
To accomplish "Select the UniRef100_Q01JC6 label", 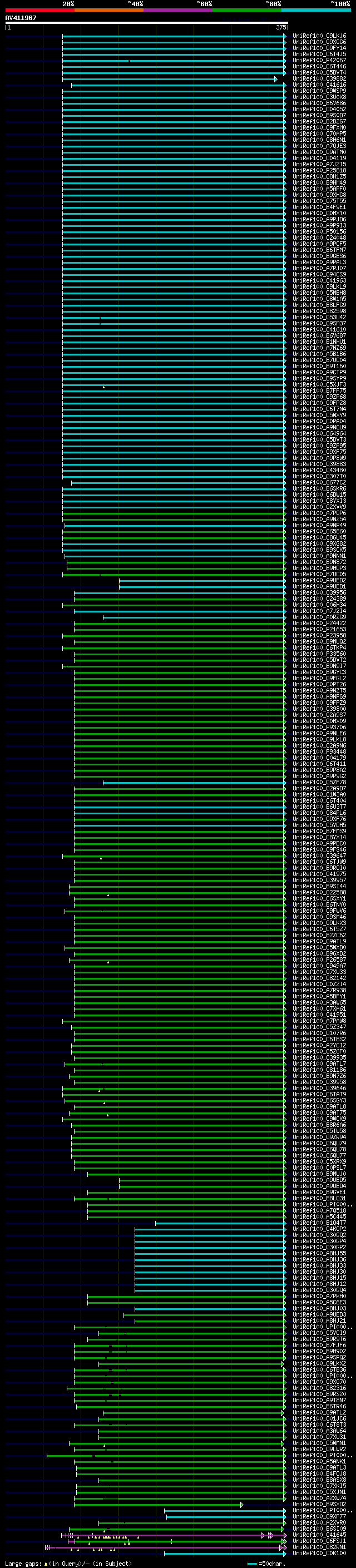I will 319,1419.
